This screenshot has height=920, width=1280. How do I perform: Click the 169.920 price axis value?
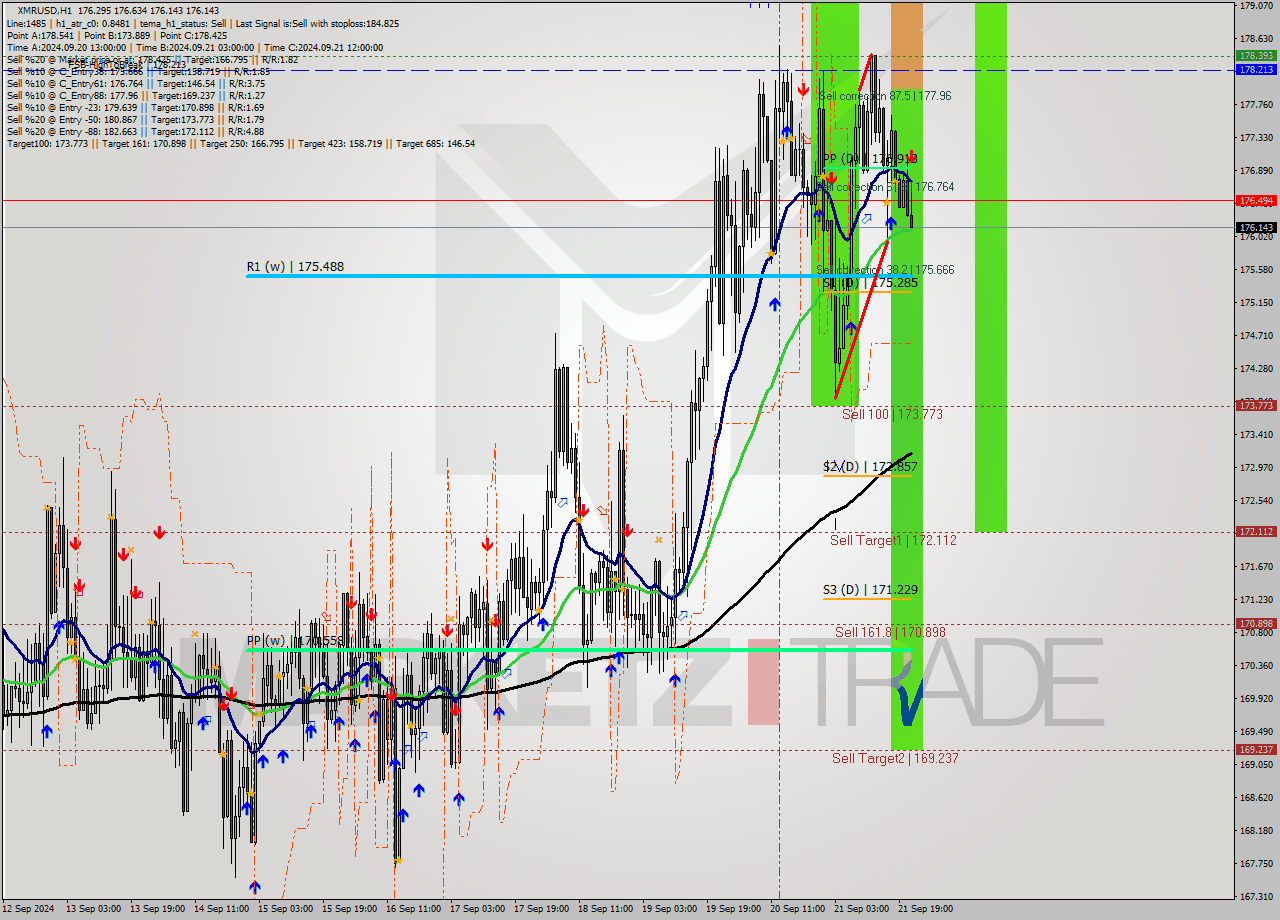pyautogui.click(x=1256, y=699)
